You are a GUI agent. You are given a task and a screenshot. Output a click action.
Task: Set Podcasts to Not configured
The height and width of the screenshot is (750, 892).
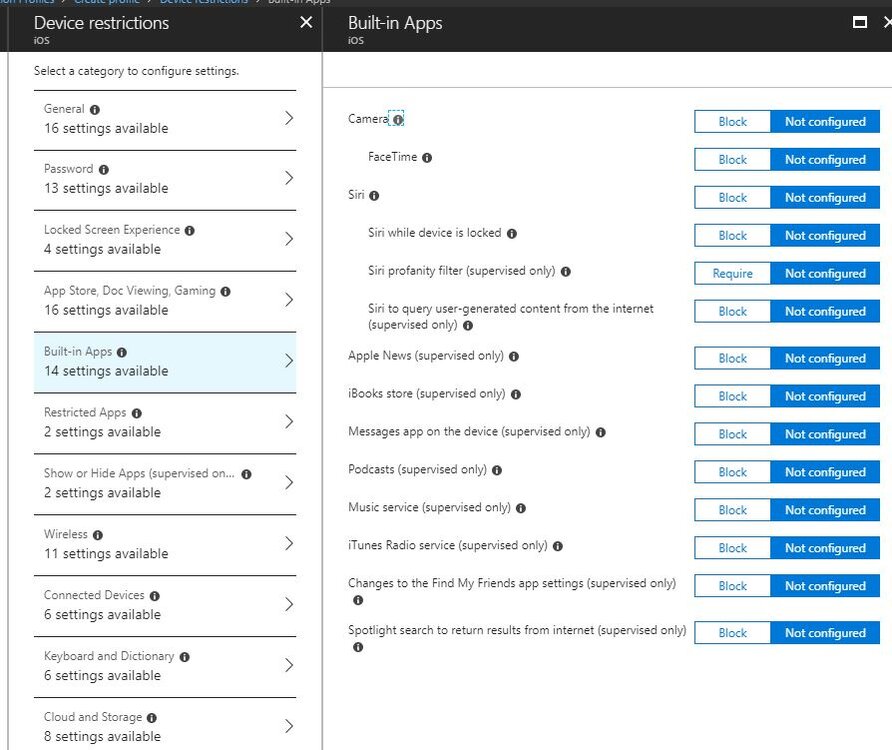pos(825,472)
